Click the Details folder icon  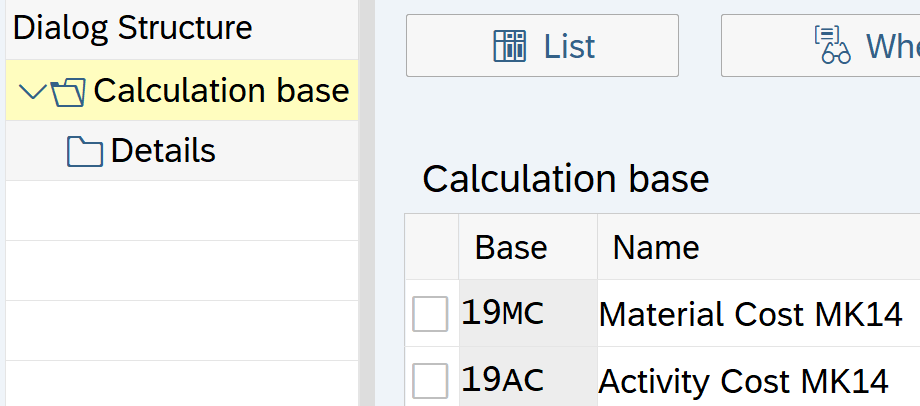pyautogui.click(x=85, y=152)
